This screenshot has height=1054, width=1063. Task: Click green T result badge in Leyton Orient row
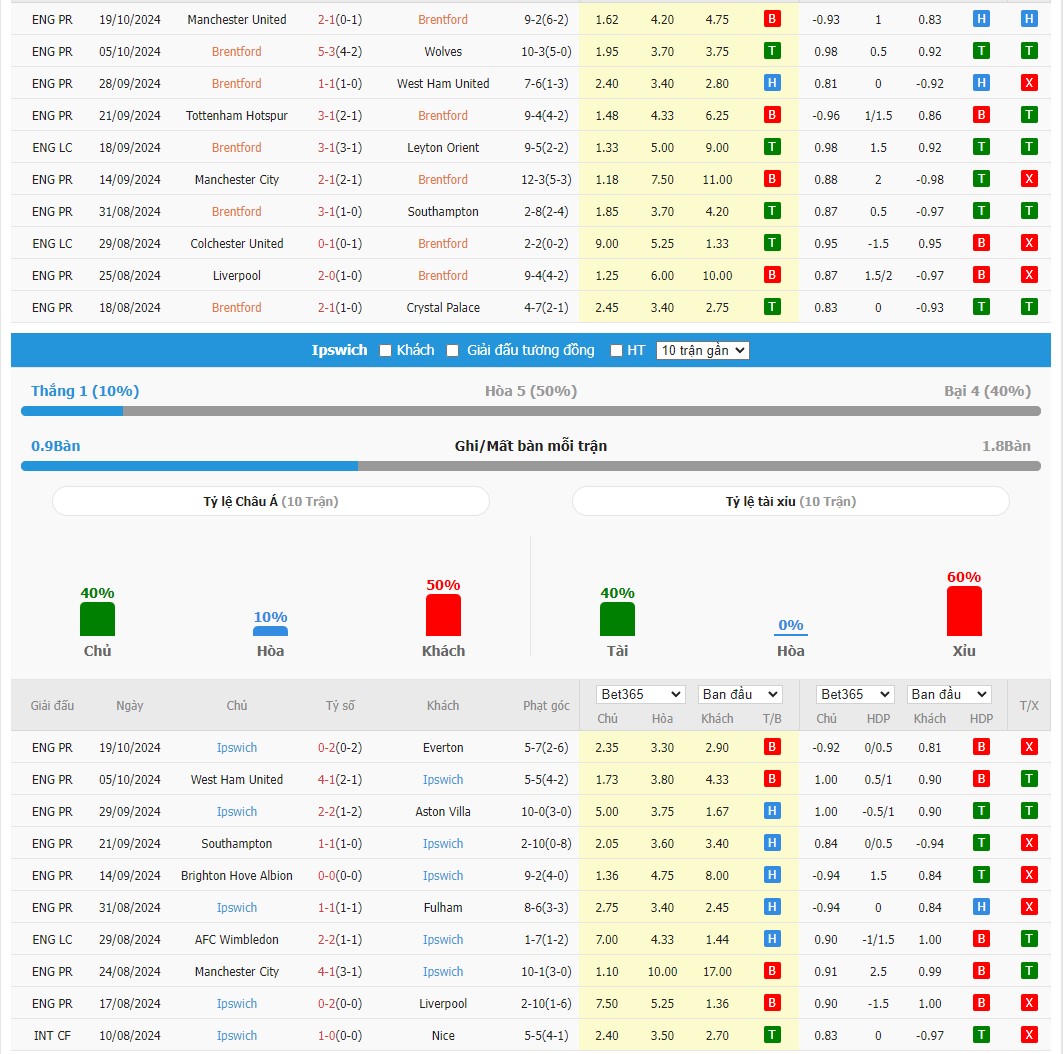[x=771, y=147]
